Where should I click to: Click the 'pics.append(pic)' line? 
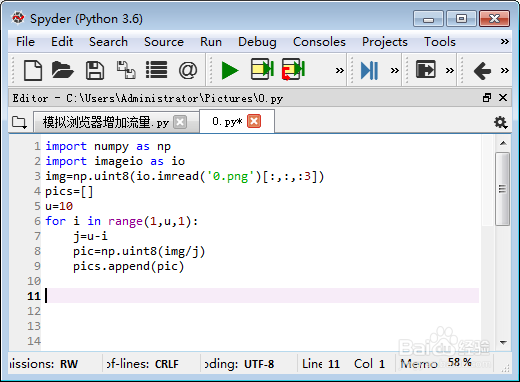pos(128,266)
